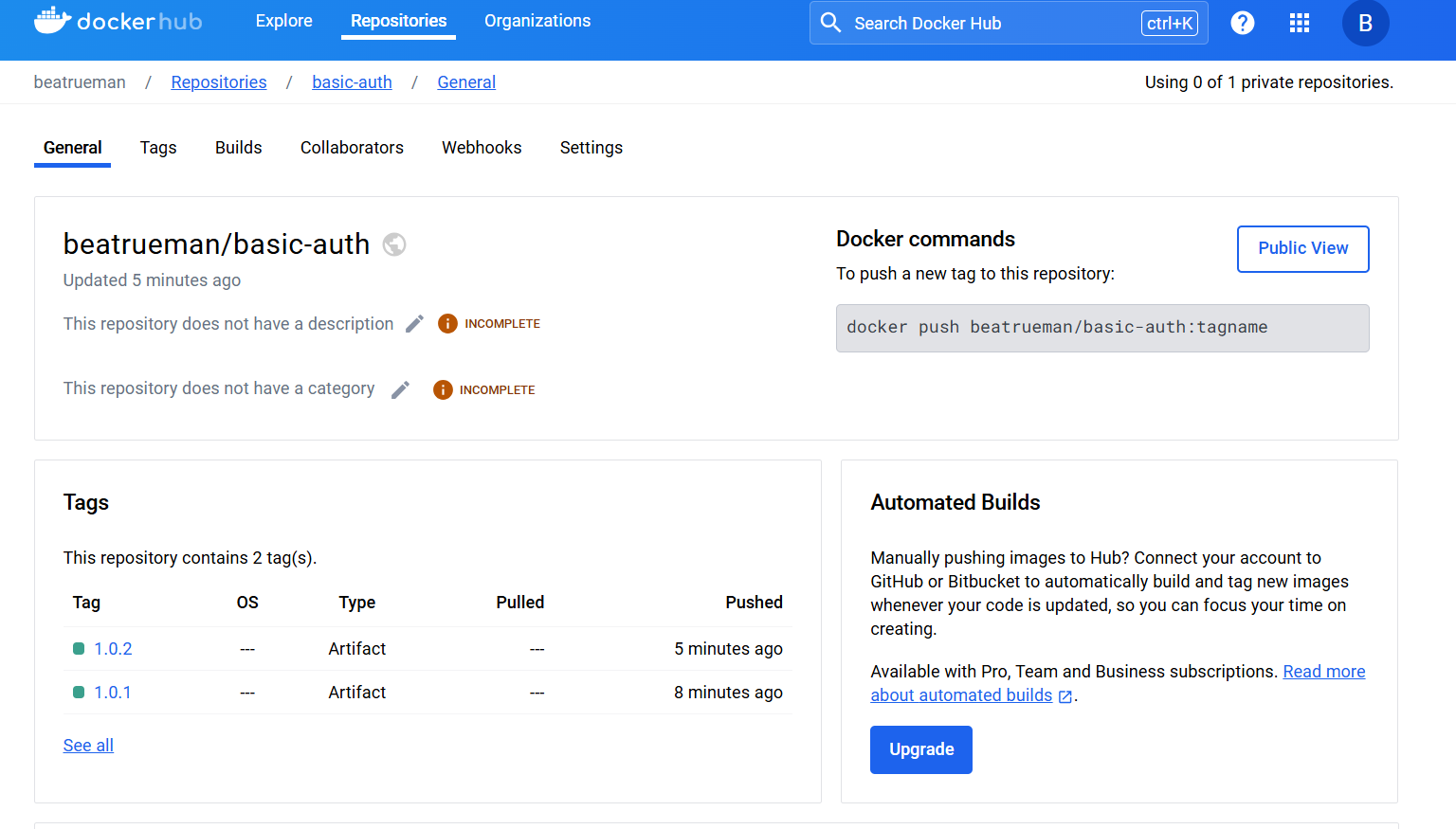Go to the Settings tab

591,148
